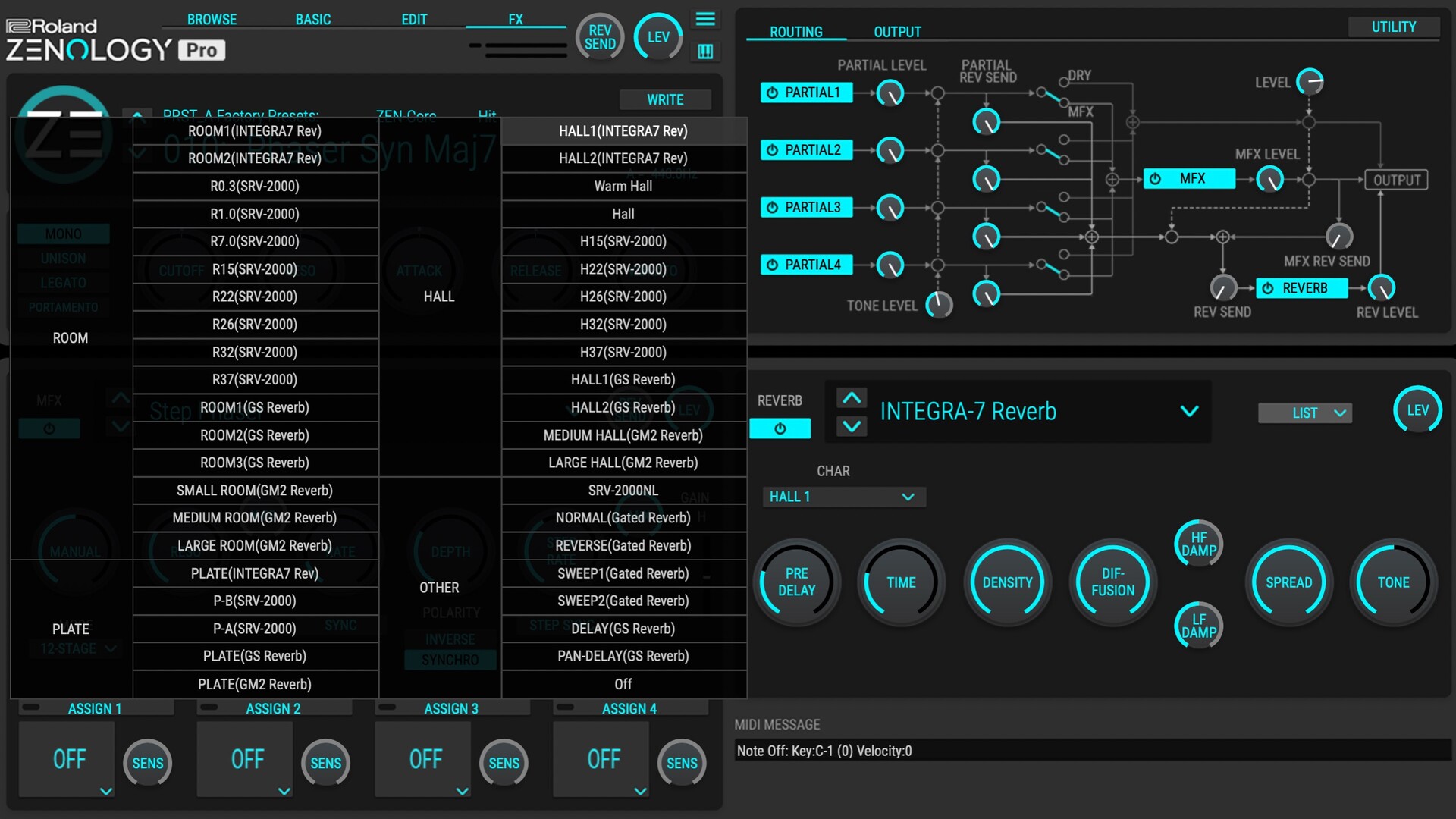Turn the PARTIAL4 level knob
Image resolution: width=1456 pixels, height=819 pixels.
(x=890, y=265)
